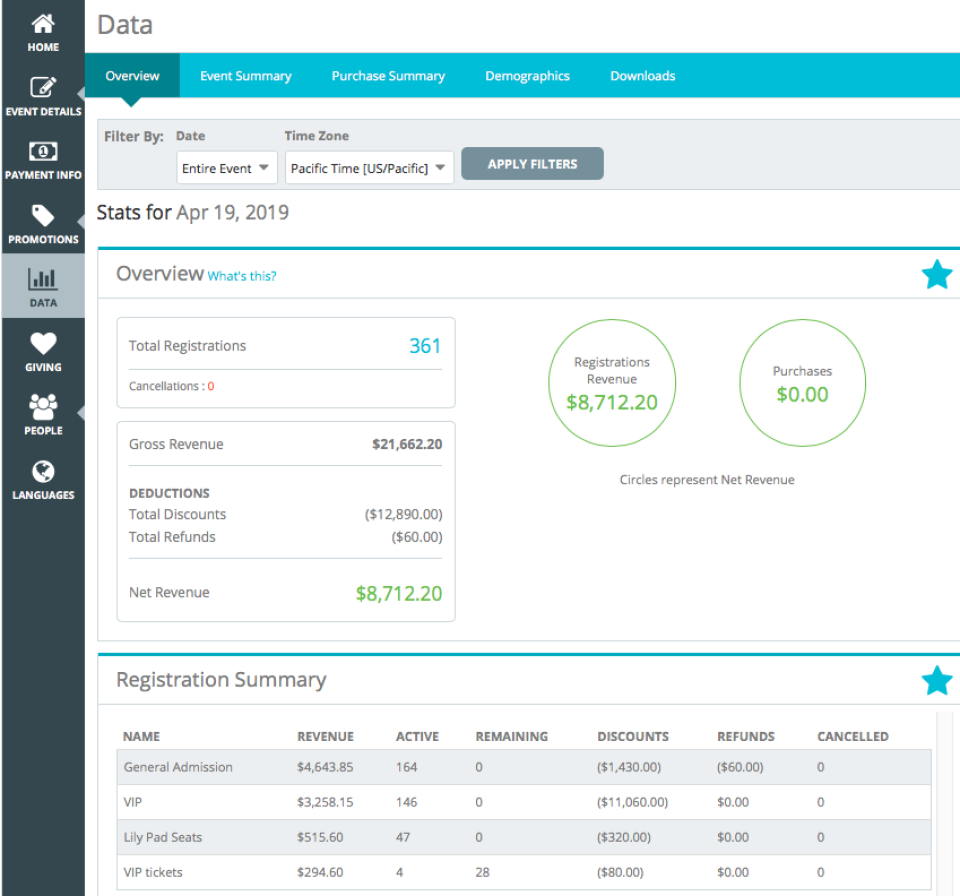Image resolution: width=960 pixels, height=896 pixels.
Task: Switch to the Event Summary tab
Action: [x=246, y=75]
